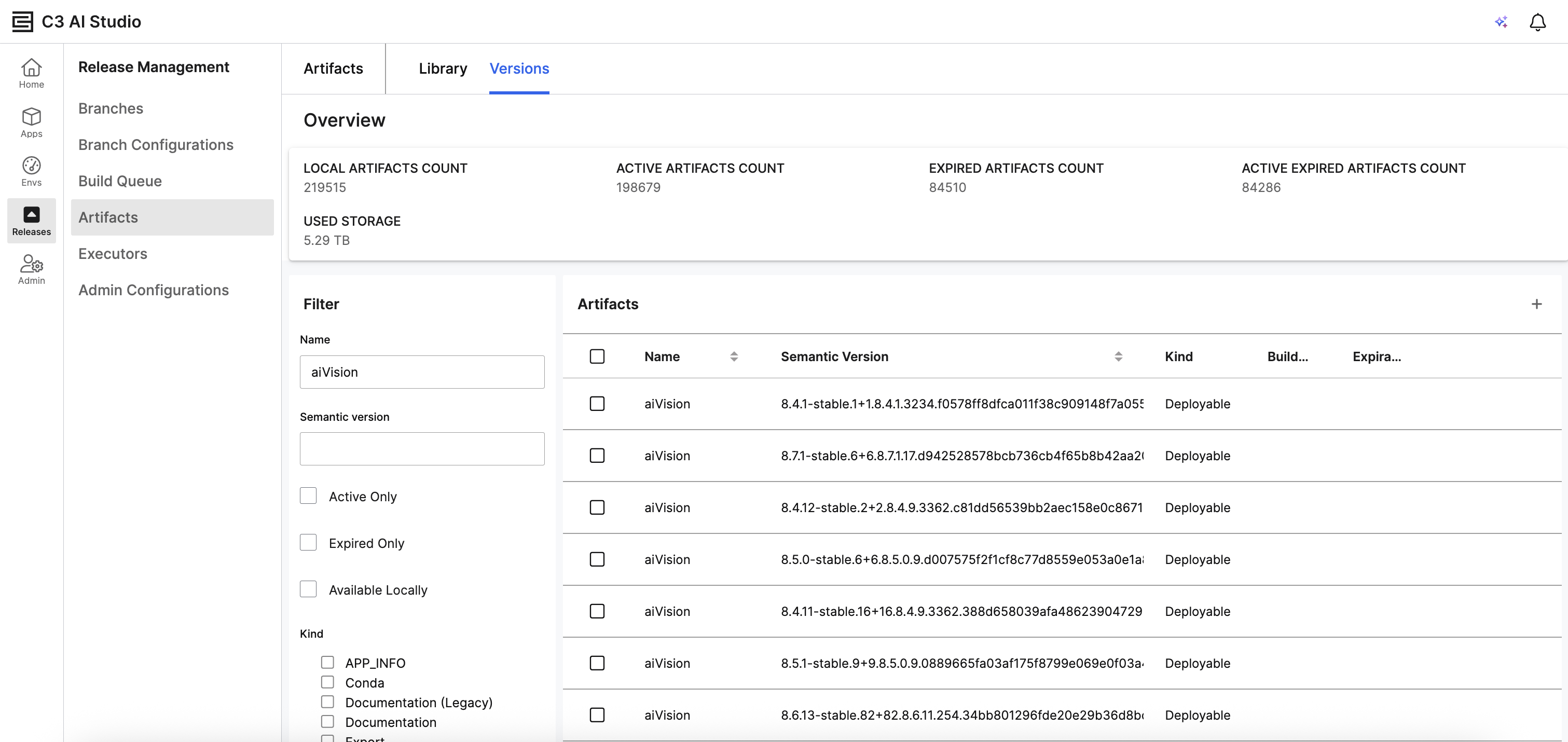Screen dimensions: 1568x742
Task: Click the C3 AI Studio logo icon
Action: [22, 22]
